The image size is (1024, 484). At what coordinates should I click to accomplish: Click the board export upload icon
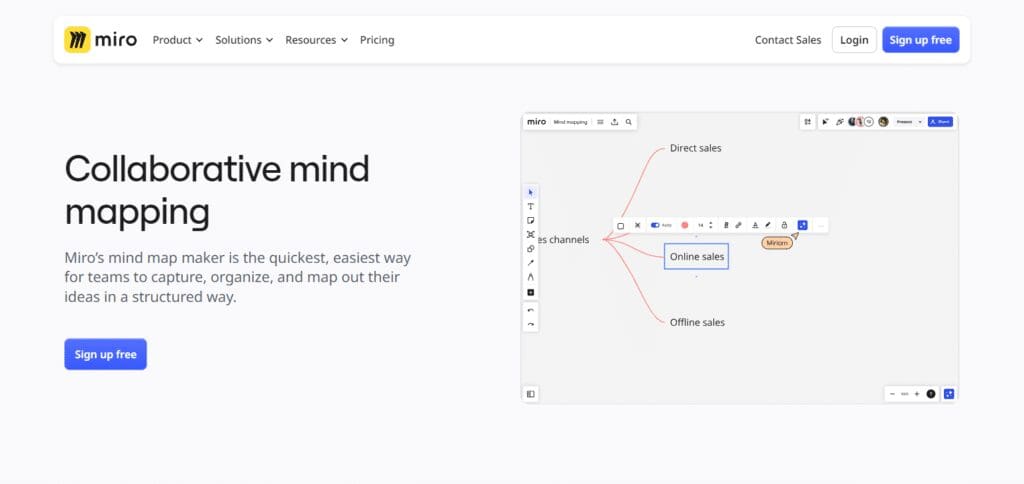coord(614,122)
